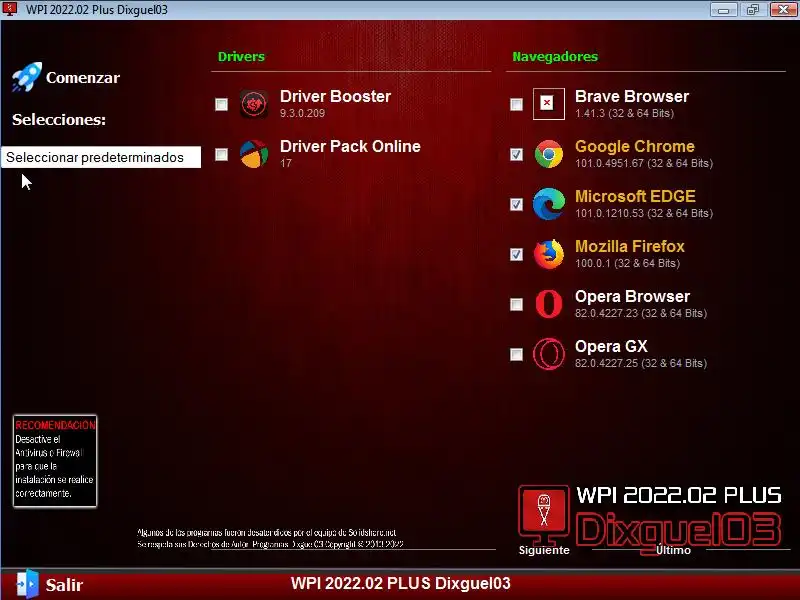
Task: Click the Mozilla Firefox icon
Action: [x=548, y=254]
